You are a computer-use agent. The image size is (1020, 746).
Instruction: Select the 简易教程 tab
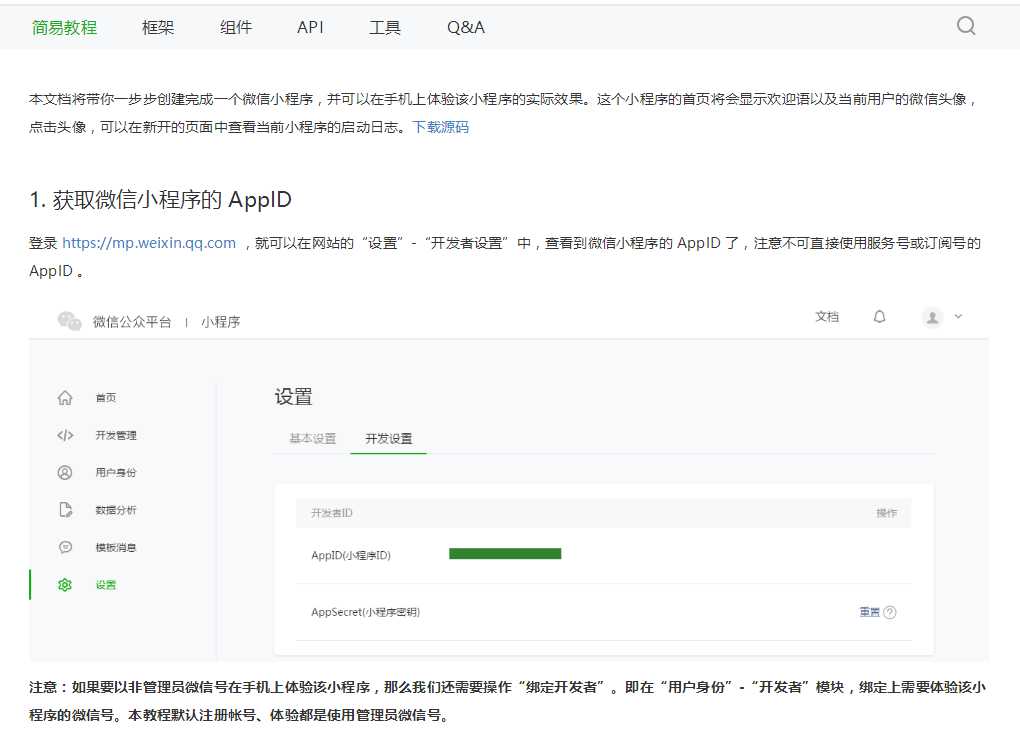click(x=64, y=27)
